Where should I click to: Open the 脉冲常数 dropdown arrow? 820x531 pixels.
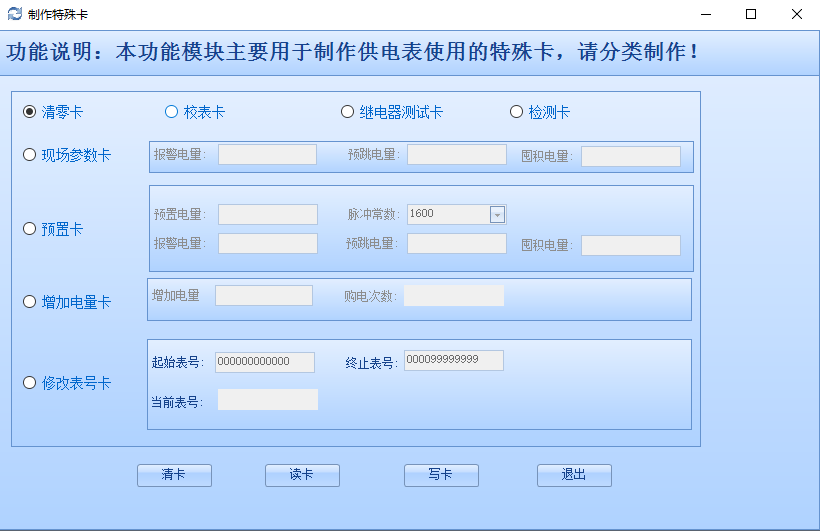497,214
